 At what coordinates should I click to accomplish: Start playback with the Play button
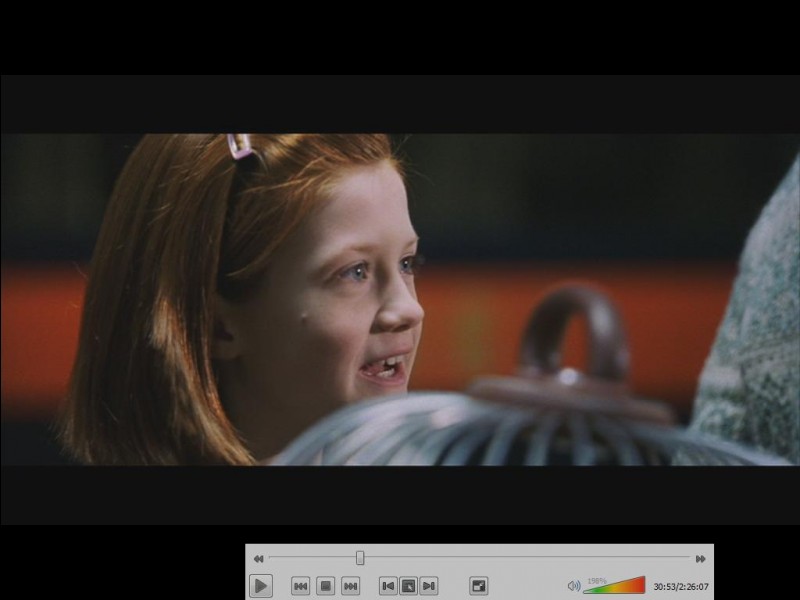pos(261,586)
